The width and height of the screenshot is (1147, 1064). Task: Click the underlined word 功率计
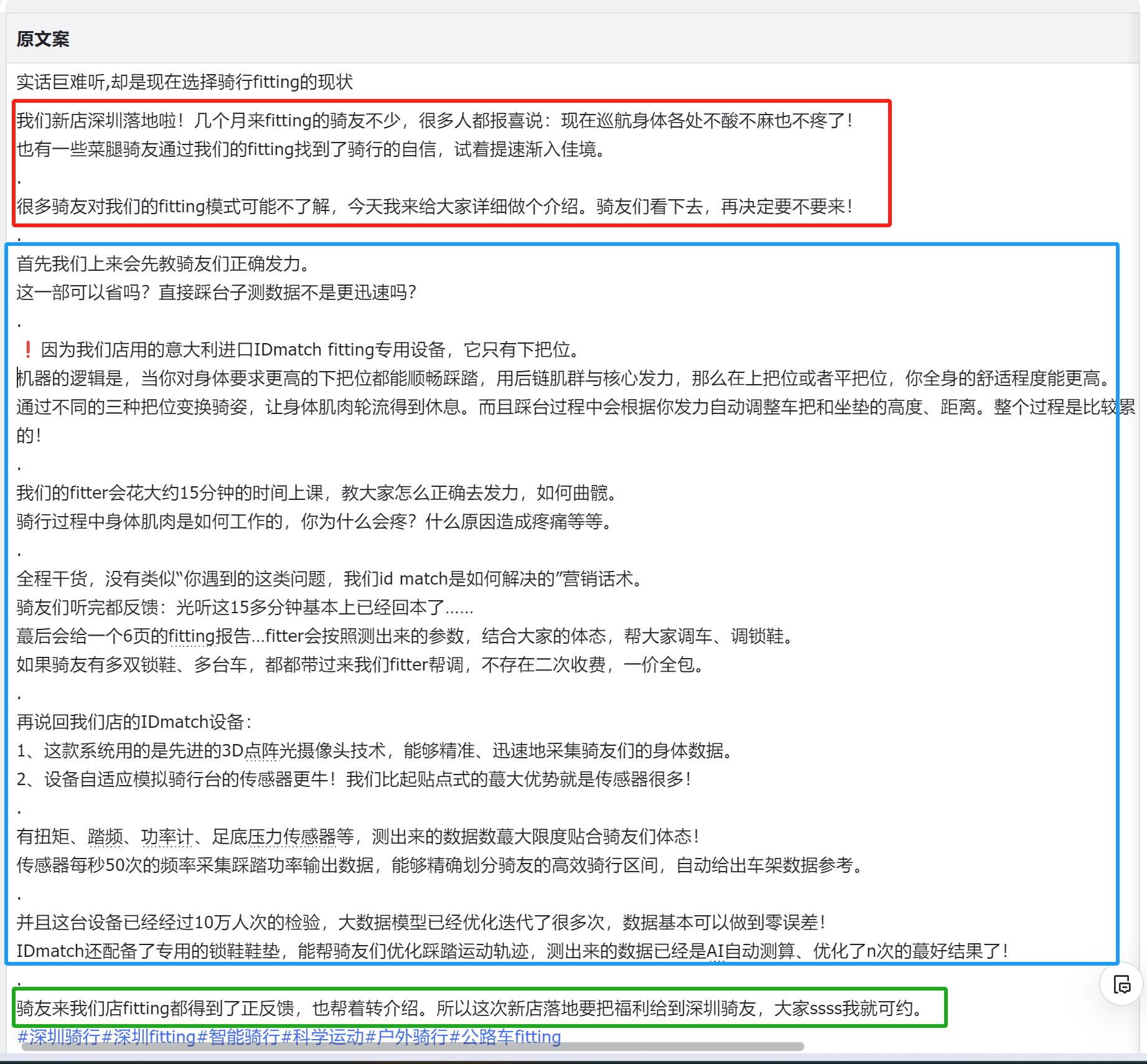point(166,837)
